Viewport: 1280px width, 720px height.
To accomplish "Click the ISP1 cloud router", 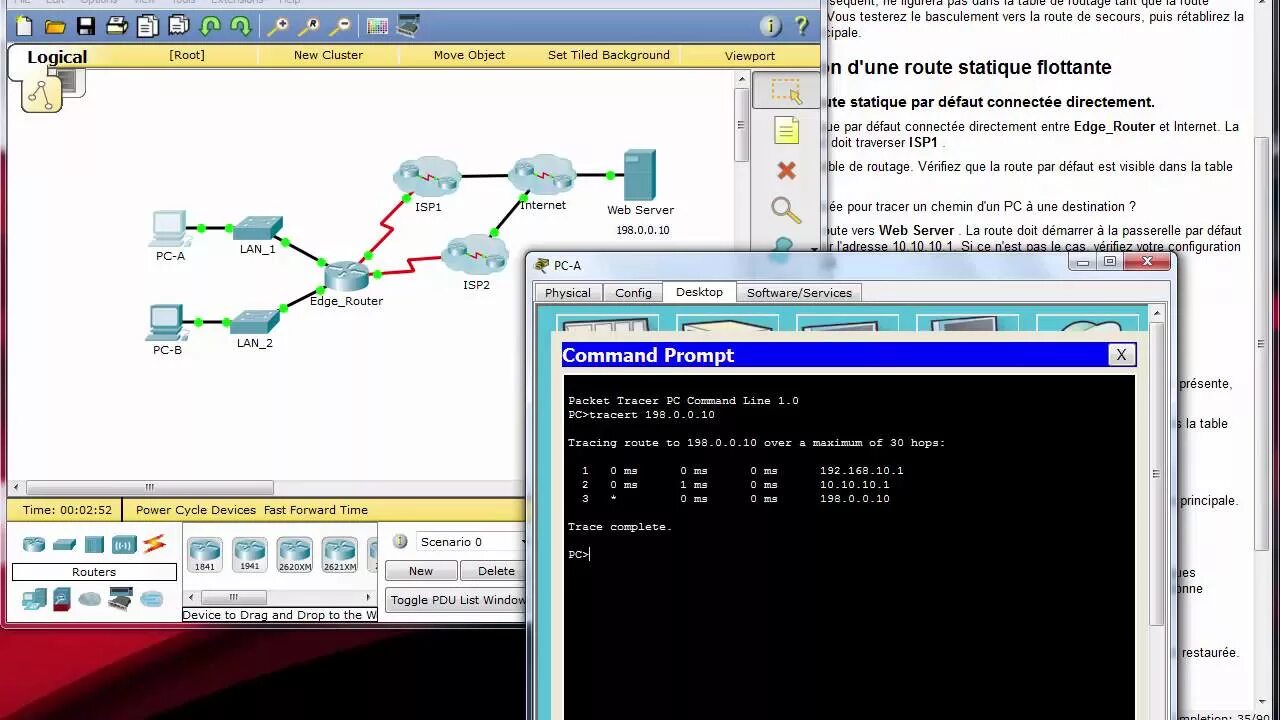I will [x=427, y=177].
